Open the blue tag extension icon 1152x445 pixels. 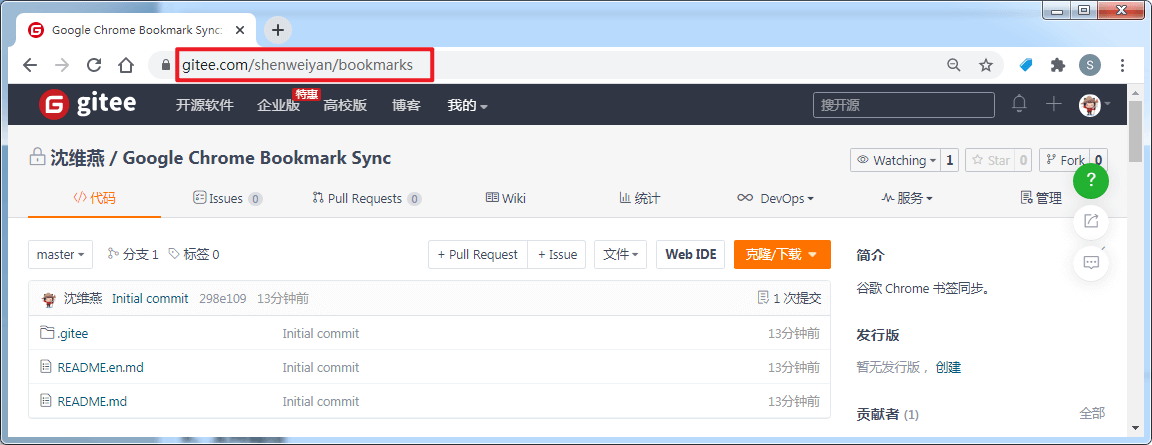click(1026, 65)
